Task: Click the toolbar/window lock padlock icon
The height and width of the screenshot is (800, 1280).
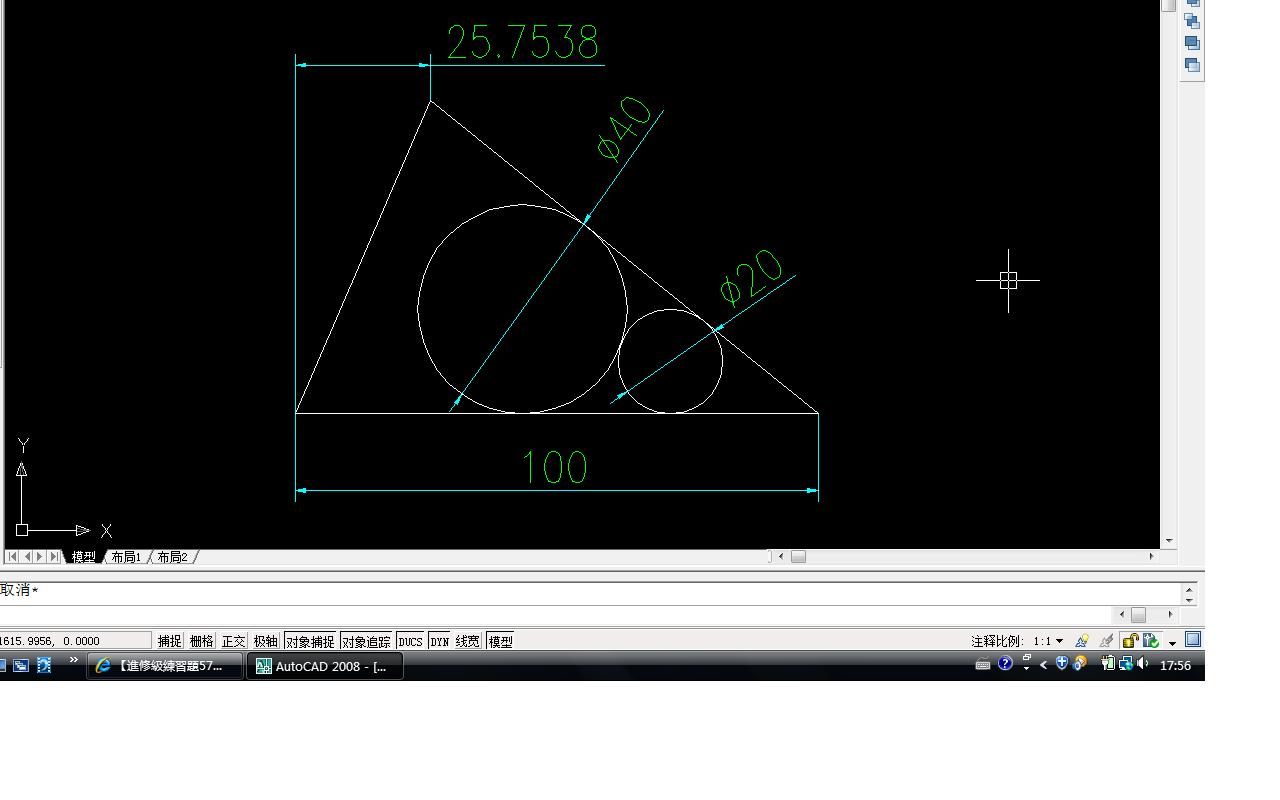Action: click(x=1131, y=640)
